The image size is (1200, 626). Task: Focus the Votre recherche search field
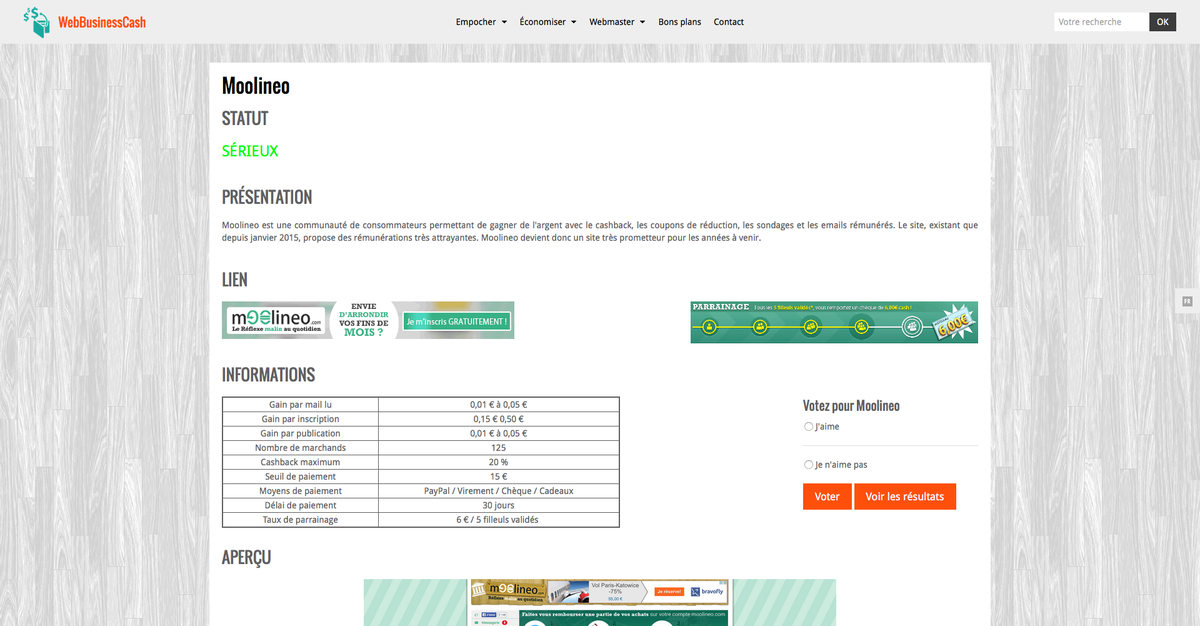click(1101, 22)
